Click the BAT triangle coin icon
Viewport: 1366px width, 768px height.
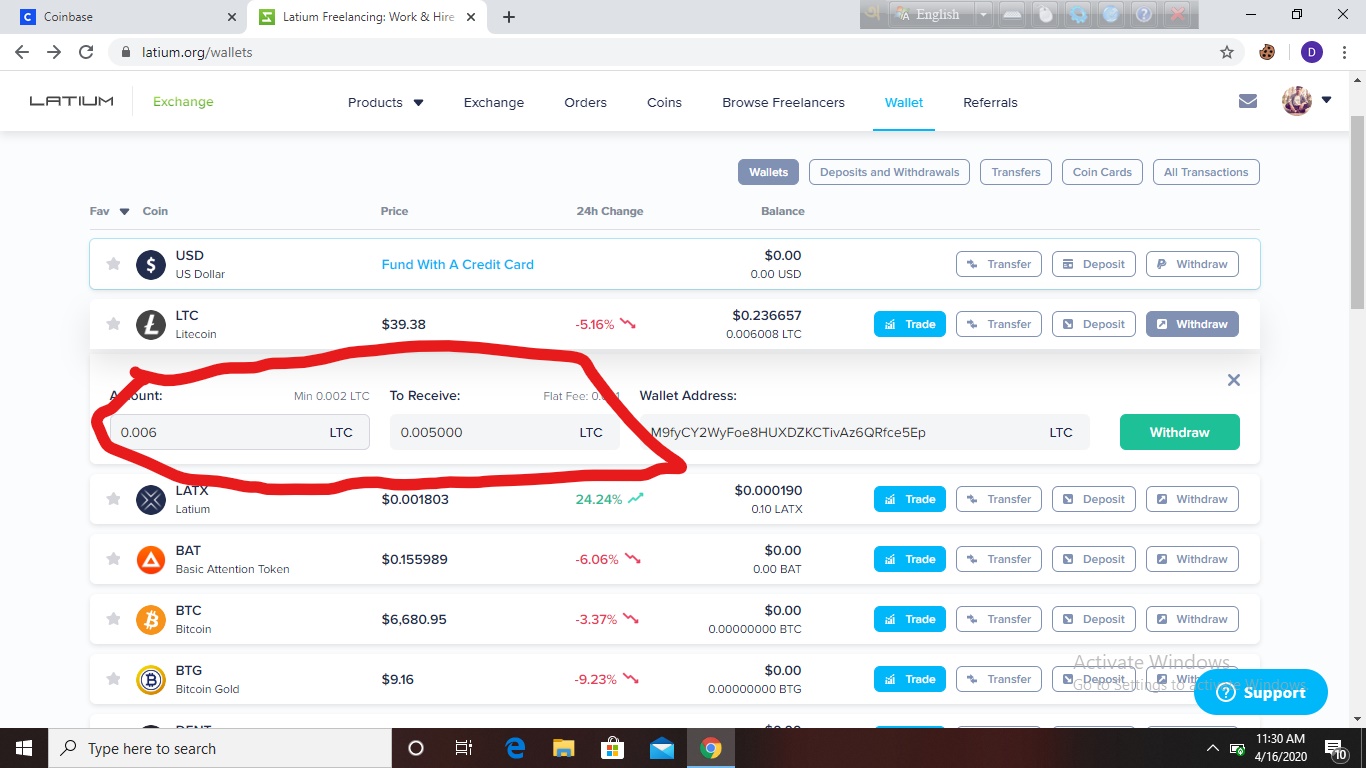click(x=151, y=559)
